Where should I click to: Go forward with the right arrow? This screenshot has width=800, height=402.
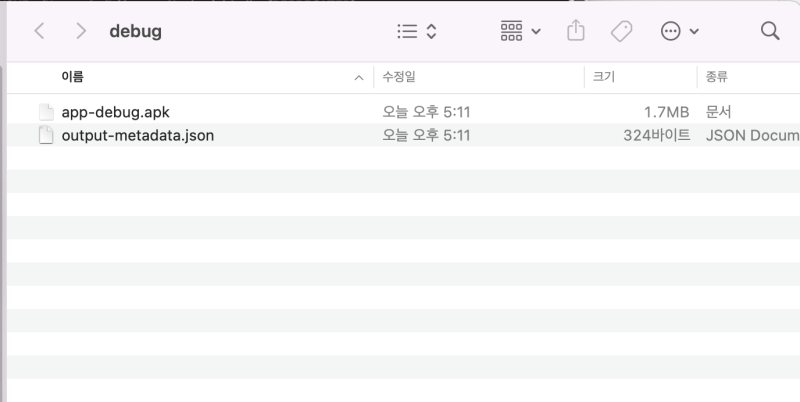click(81, 31)
